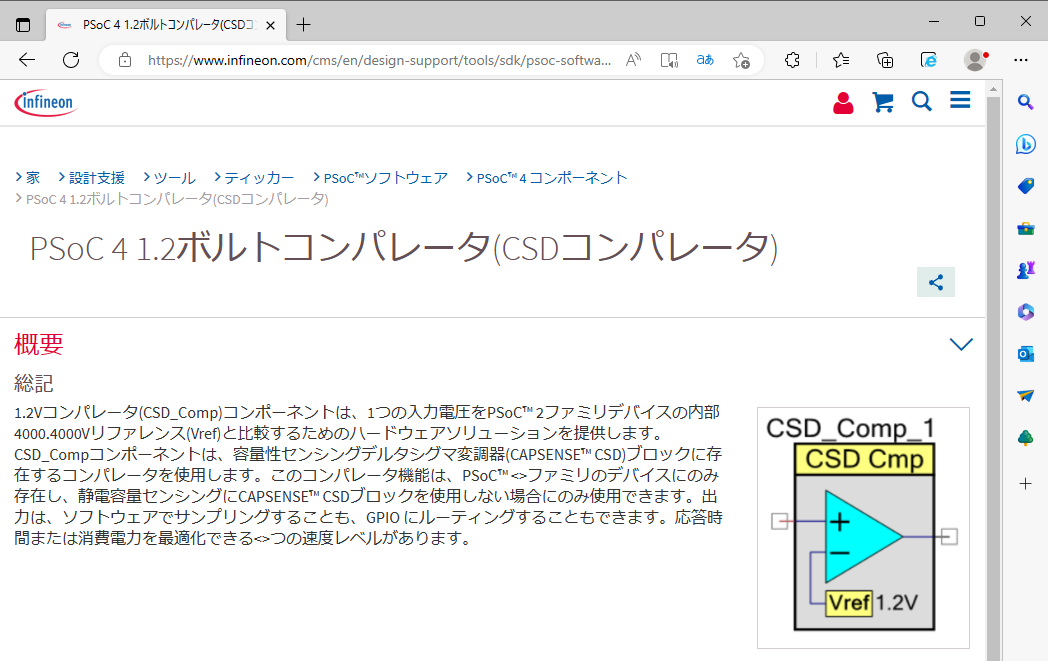Go to the Infineon home logo

45,103
